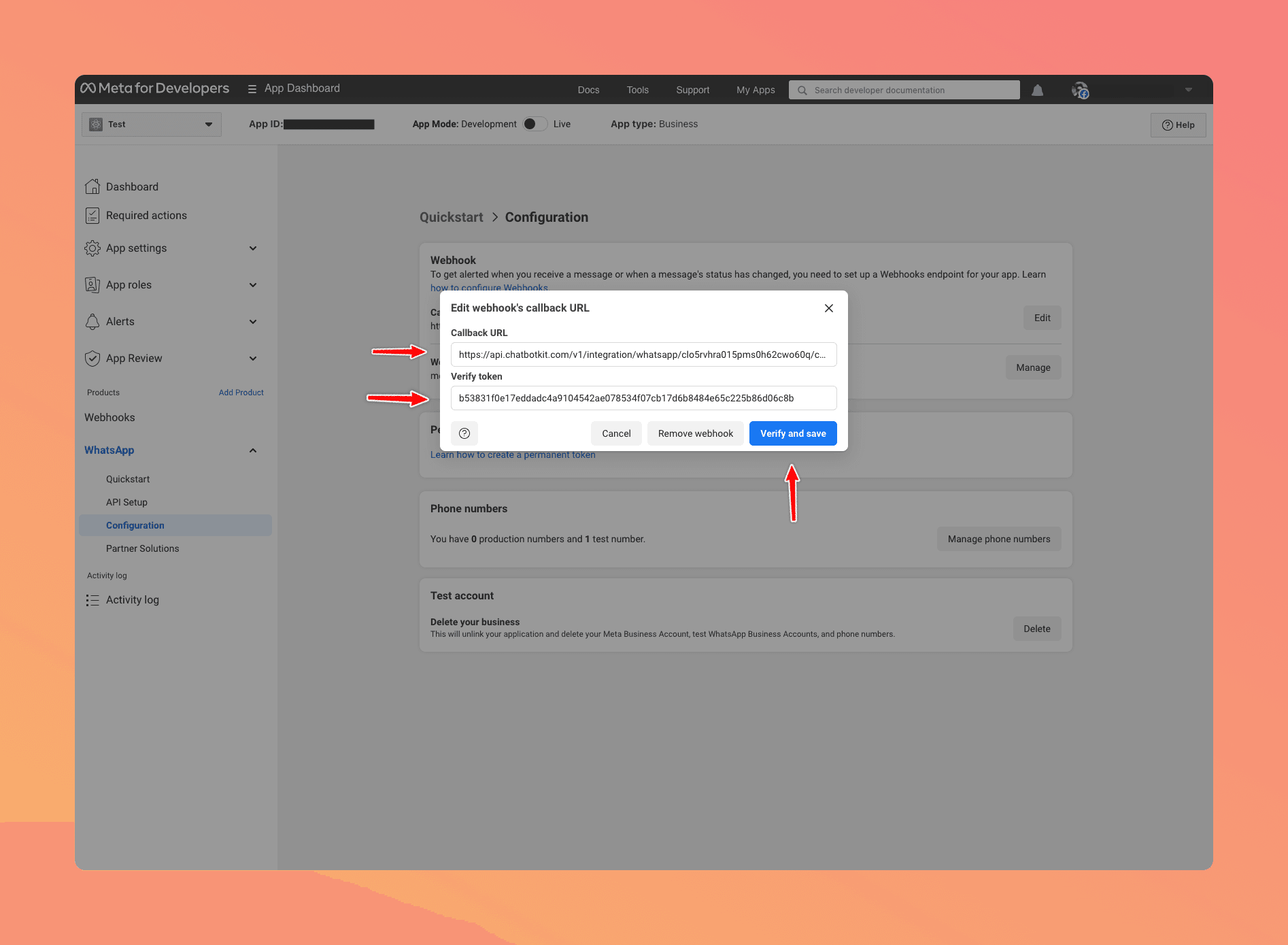Click the Search developer documentation field
Viewport: 1288px width, 945px height.
pyautogui.click(x=904, y=90)
